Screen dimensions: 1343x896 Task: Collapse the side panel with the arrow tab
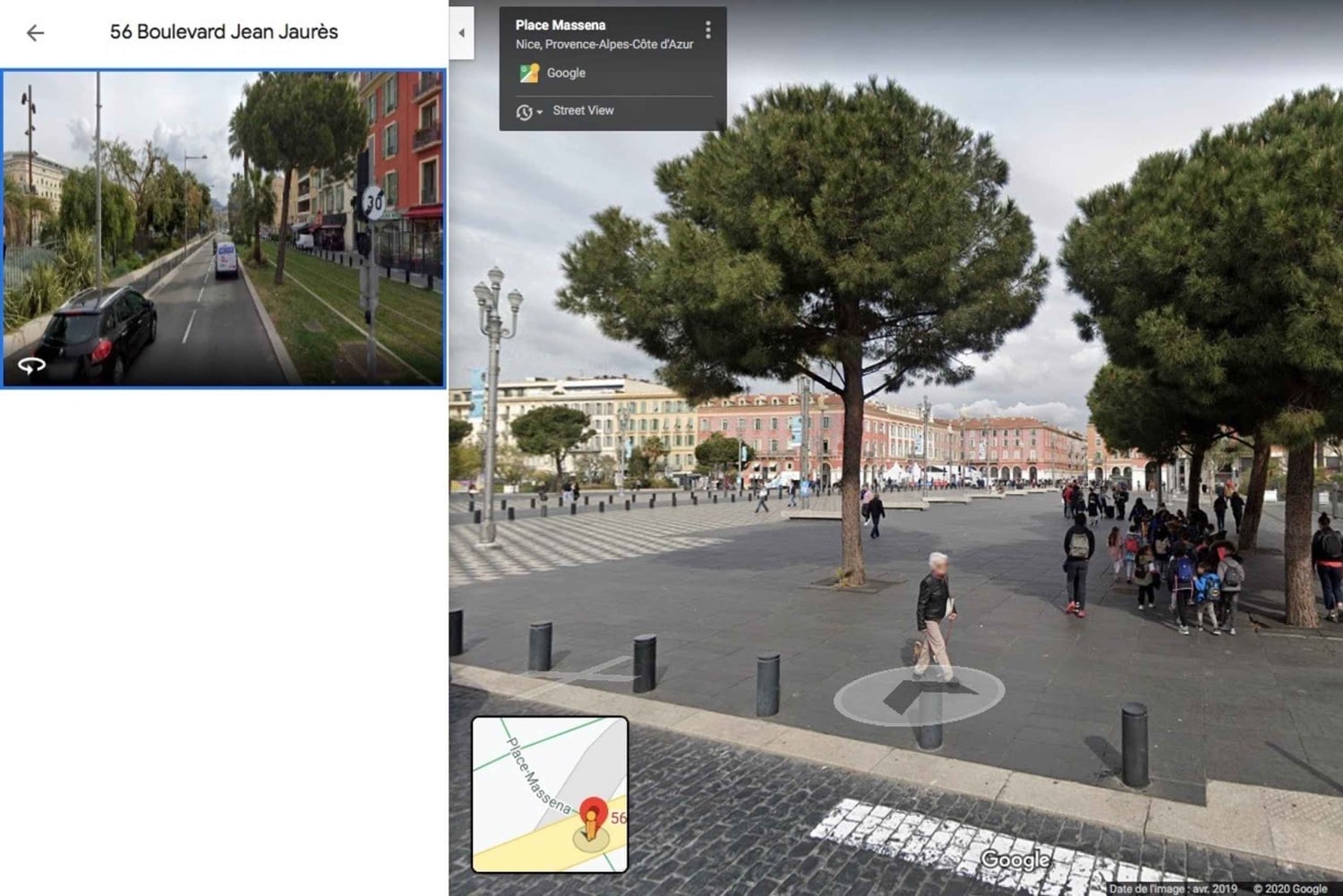coord(461,33)
